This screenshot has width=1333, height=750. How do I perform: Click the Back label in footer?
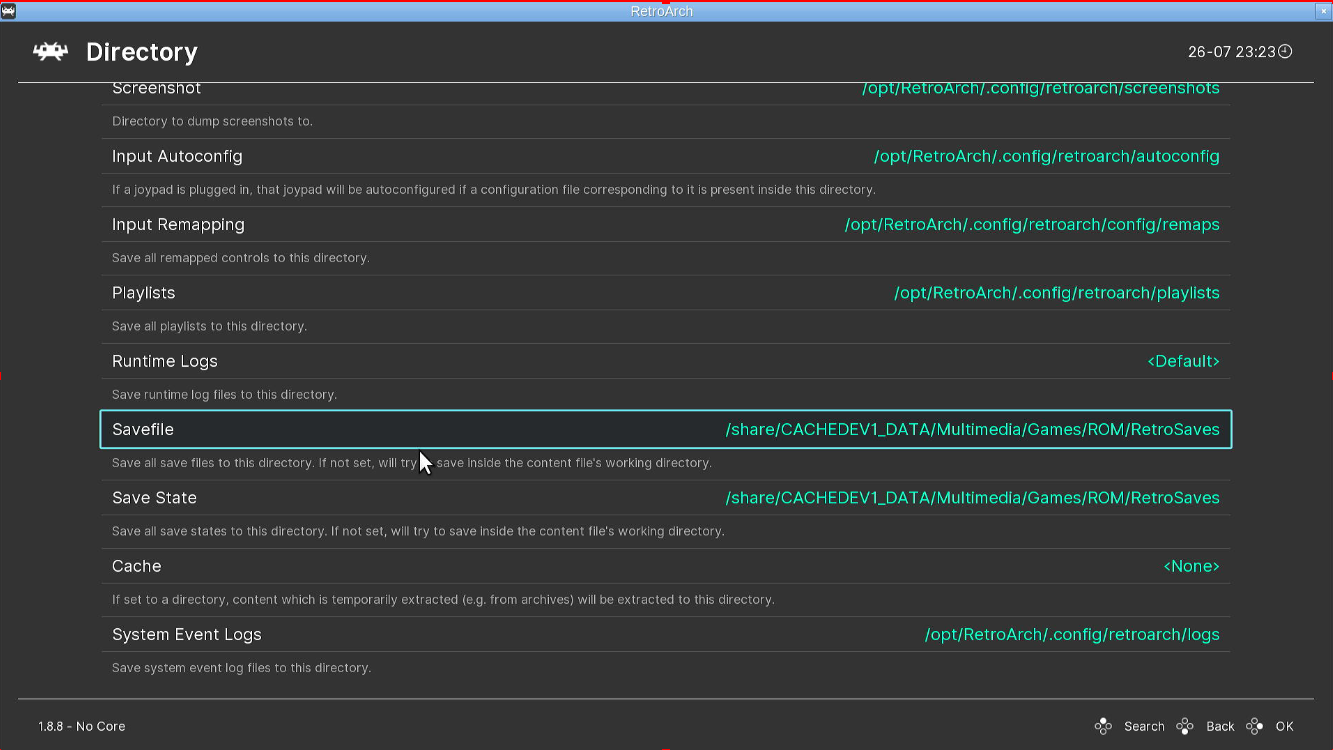coord(1220,727)
